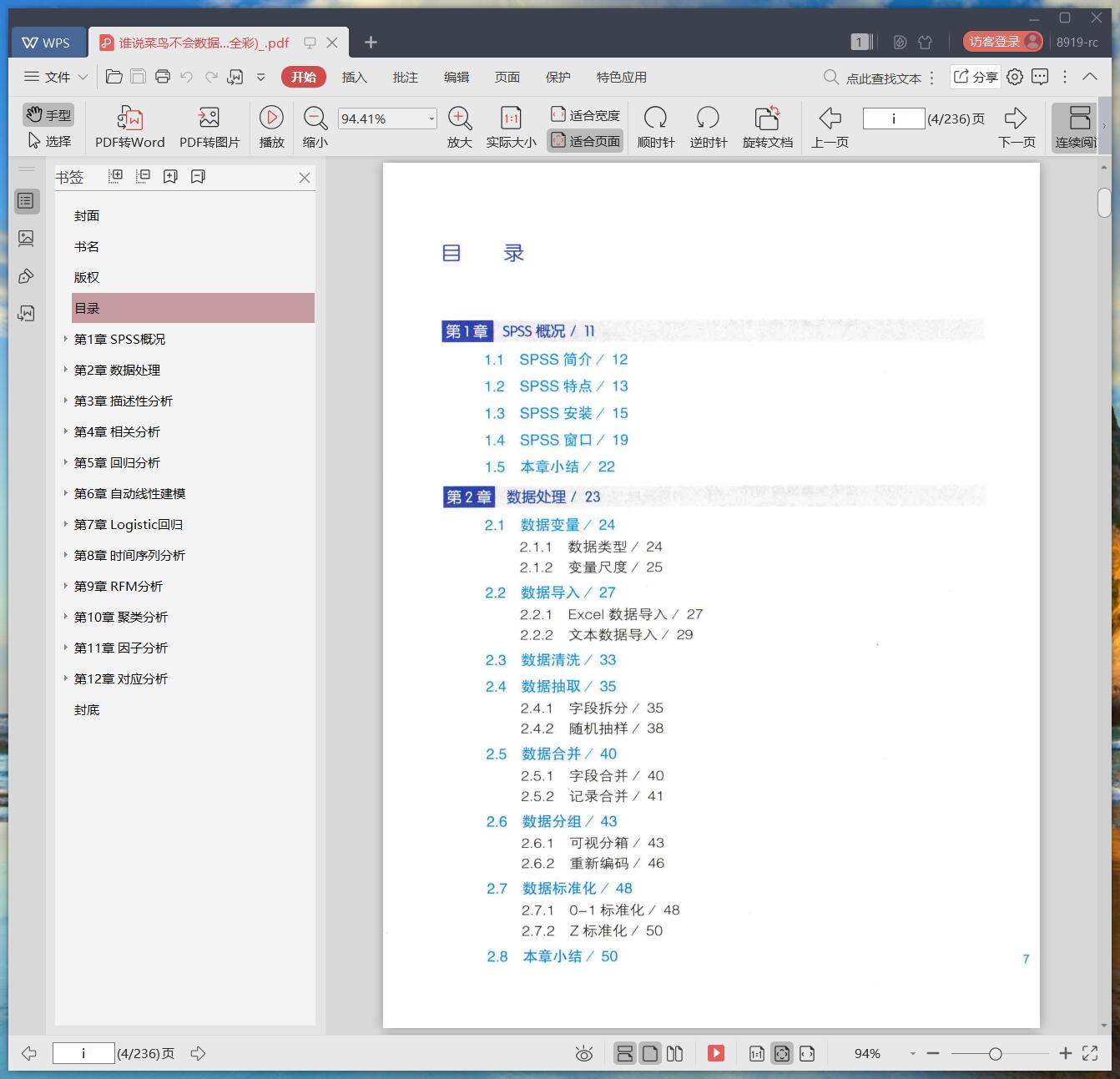
Task: Toggle fit width (适合宽度)
Action: click(585, 115)
